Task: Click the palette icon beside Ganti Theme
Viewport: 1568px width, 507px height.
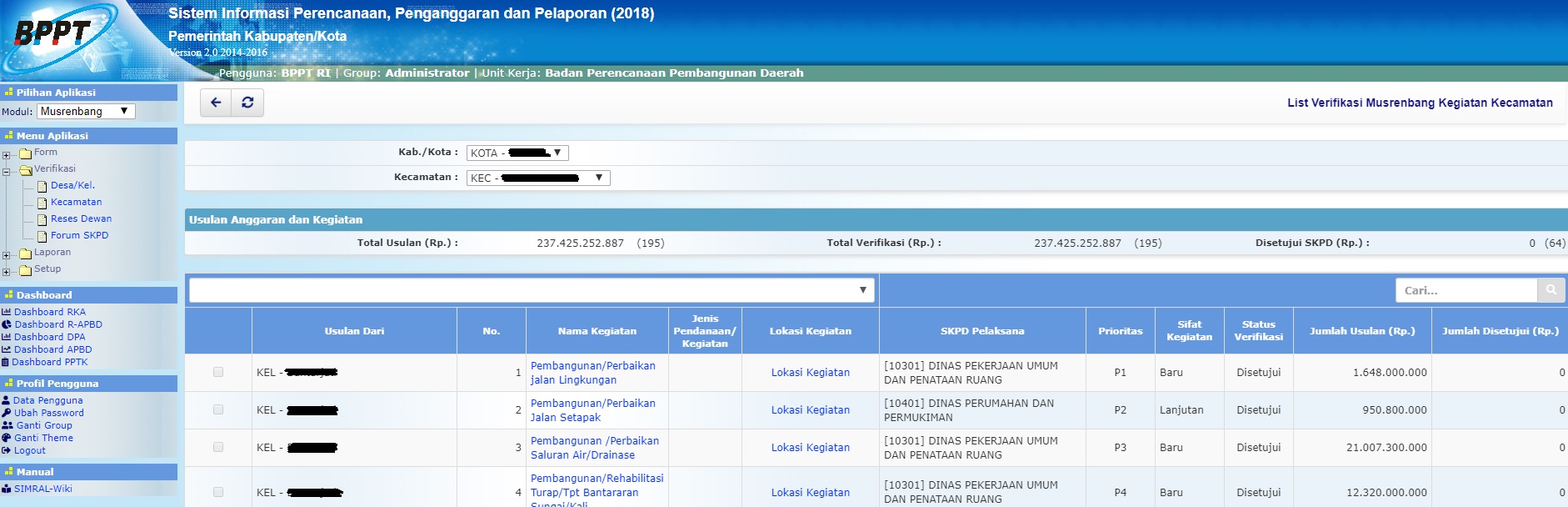Action: click(7, 438)
